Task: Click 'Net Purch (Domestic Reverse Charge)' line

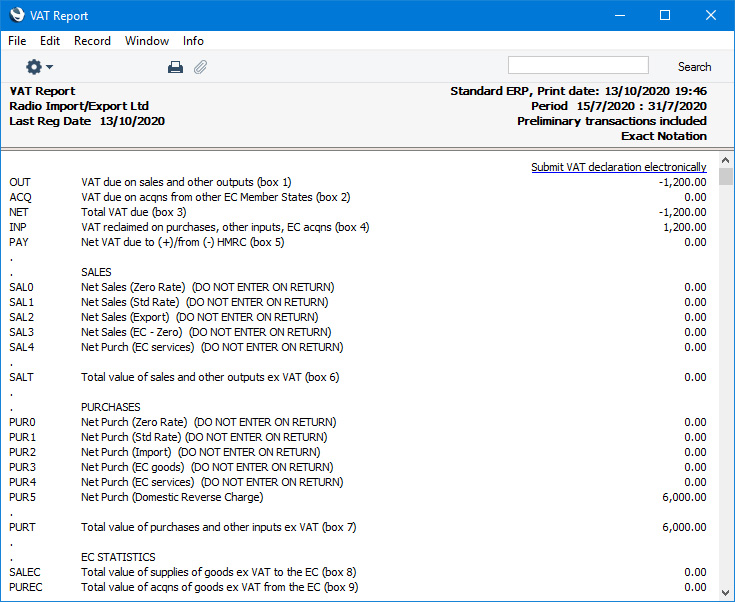Action: [172, 497]
